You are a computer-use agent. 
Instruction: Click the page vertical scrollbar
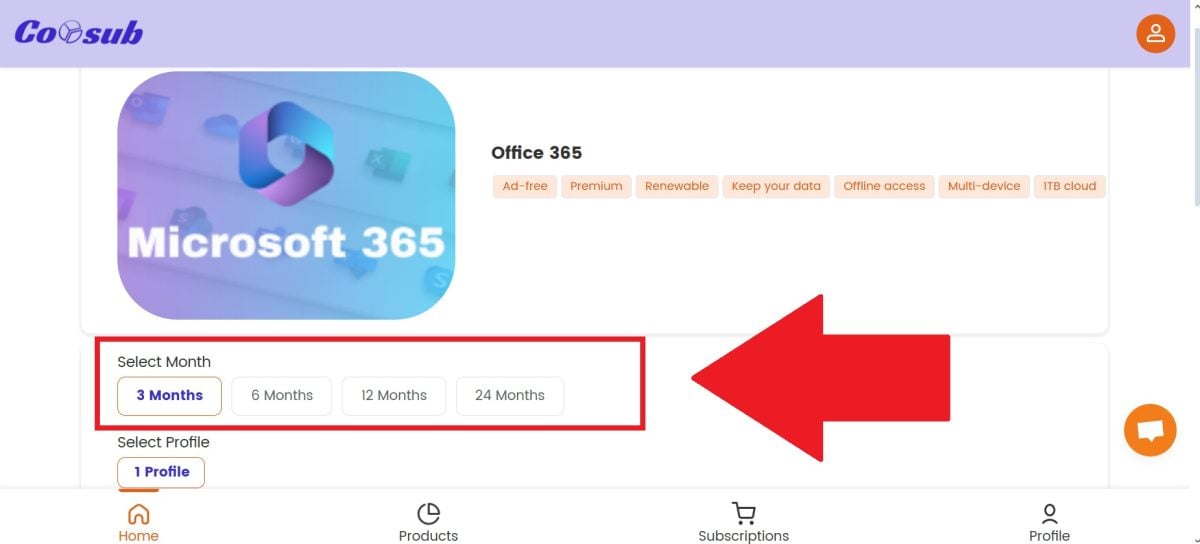(x=1192, y=272)
